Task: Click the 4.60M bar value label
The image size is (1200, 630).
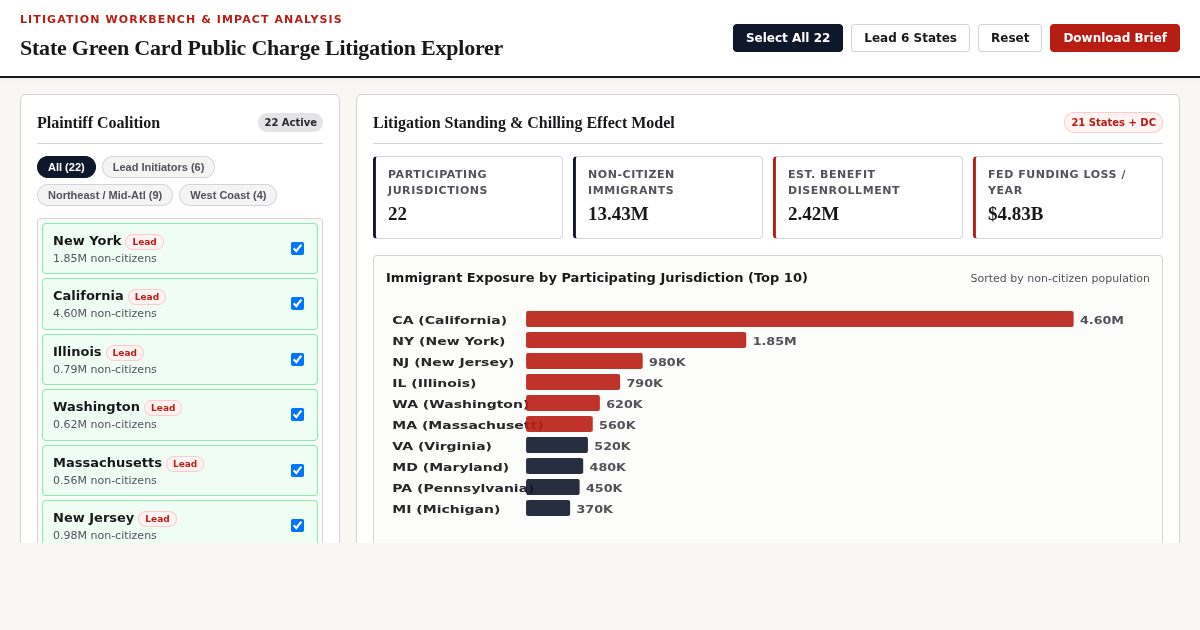Action: pyautogui.click(x=1102, y=320)
